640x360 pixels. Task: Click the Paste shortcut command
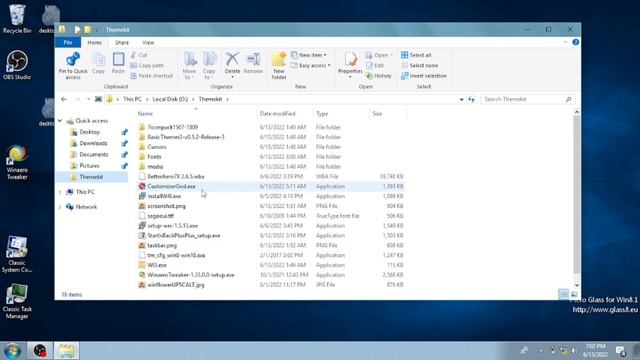pos(151,76)
